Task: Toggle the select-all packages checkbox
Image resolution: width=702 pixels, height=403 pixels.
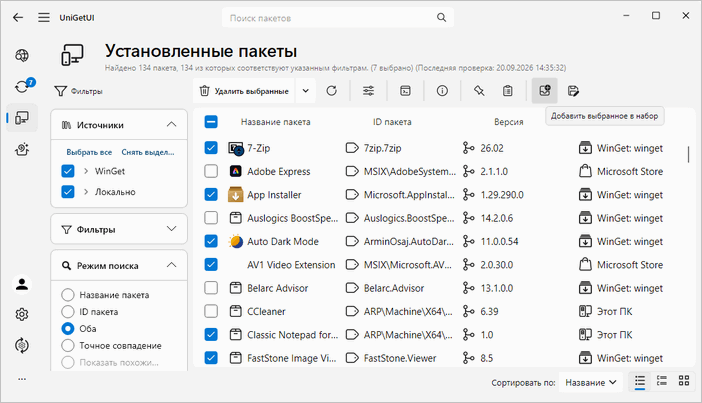Action: pos(211,122)
